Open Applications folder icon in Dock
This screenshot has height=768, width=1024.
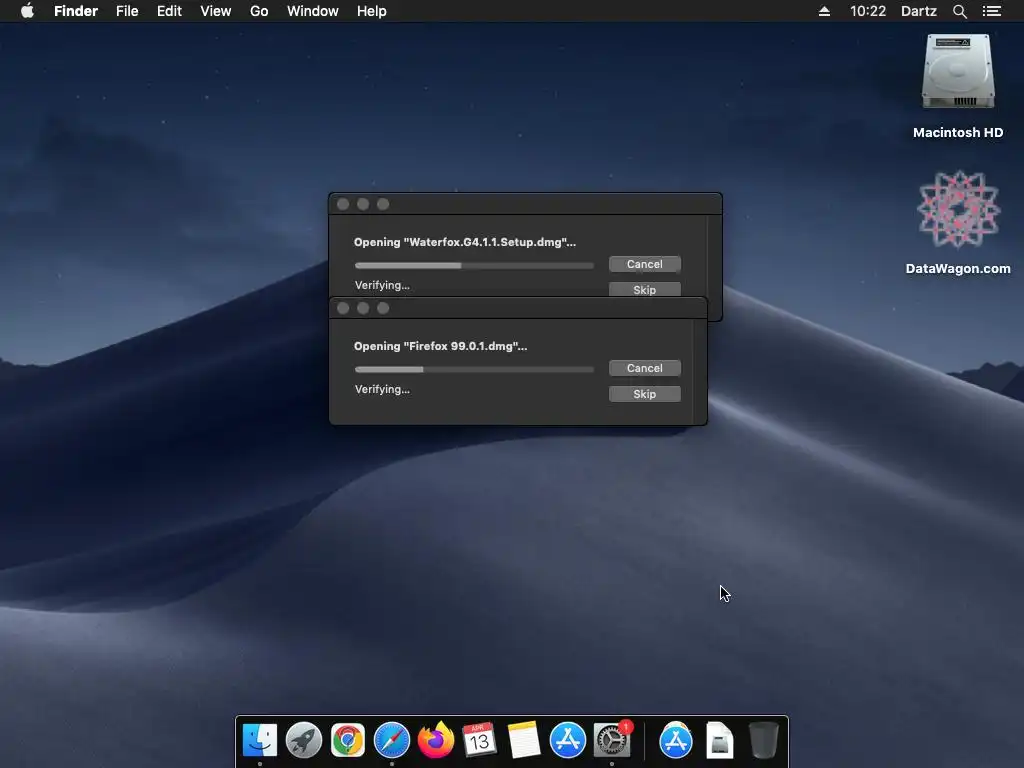676,740
